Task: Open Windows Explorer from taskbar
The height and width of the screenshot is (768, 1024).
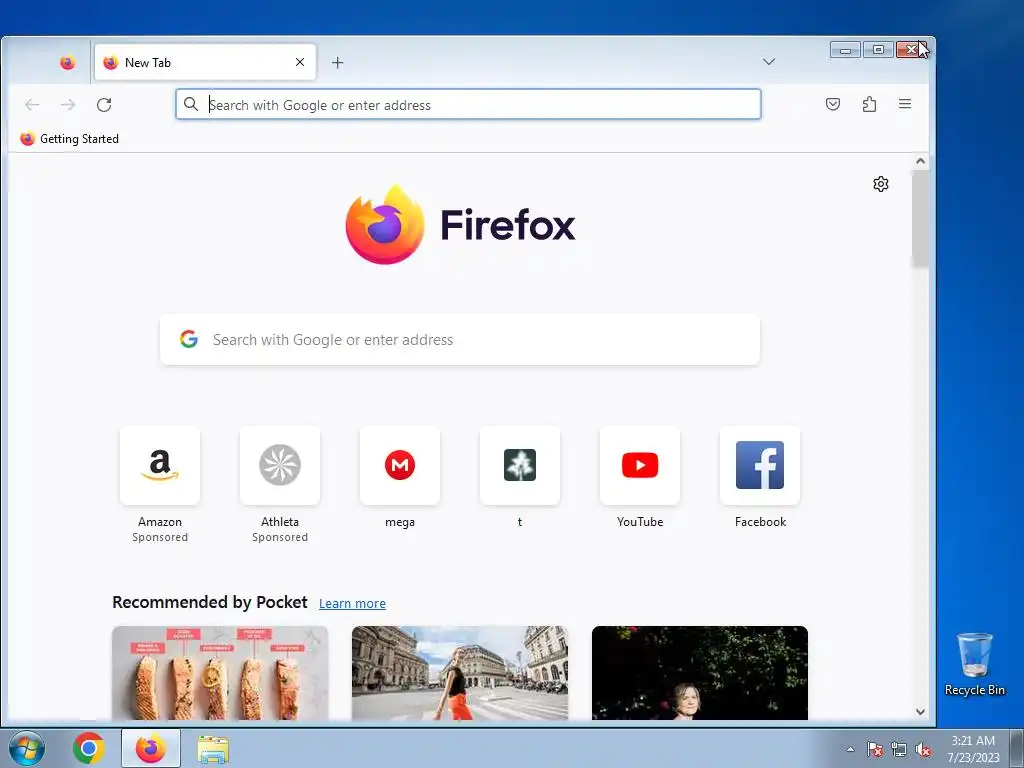Action: pyautogui.click(x=213, y=749)
